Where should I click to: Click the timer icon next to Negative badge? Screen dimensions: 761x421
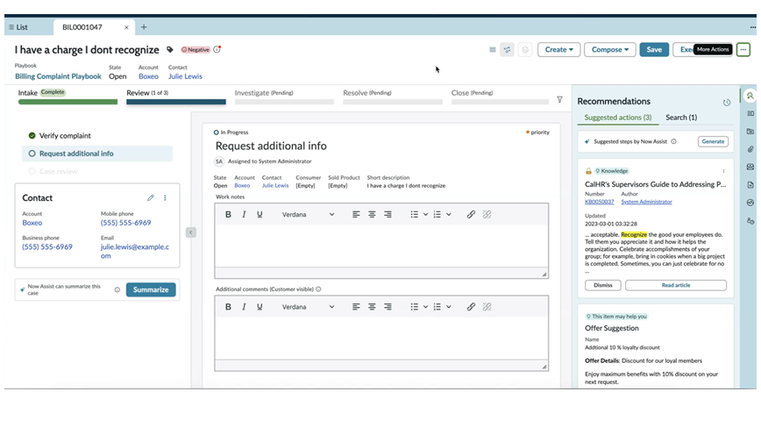coord(217,49)
